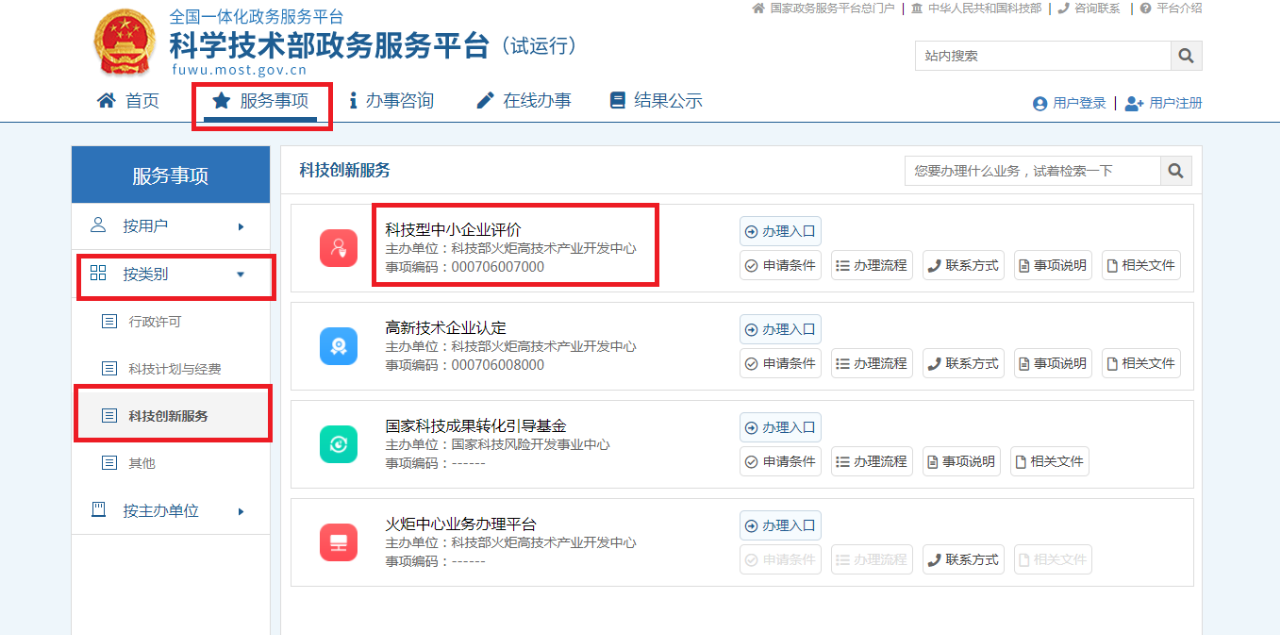Click 主办单位：国家科技风险开发事业中心 text

point(497,445)
